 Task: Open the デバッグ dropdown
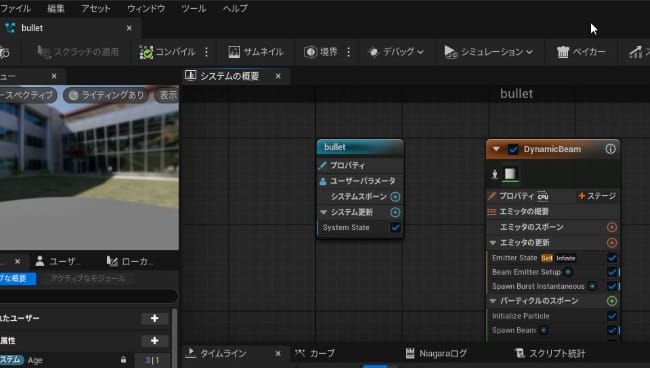pos(396,52)
